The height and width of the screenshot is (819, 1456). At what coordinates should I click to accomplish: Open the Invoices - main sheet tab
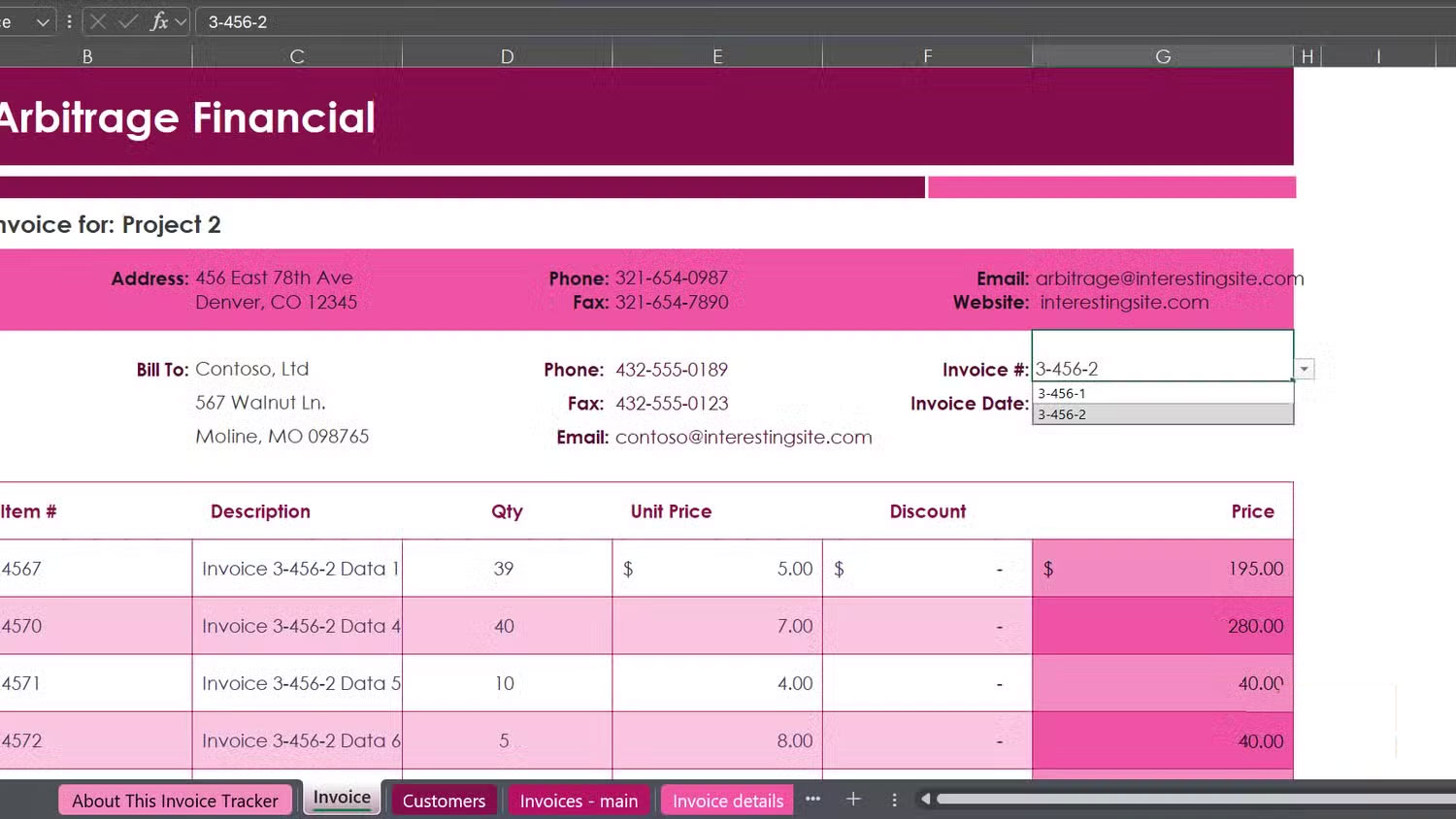click(x=579, y=800)
